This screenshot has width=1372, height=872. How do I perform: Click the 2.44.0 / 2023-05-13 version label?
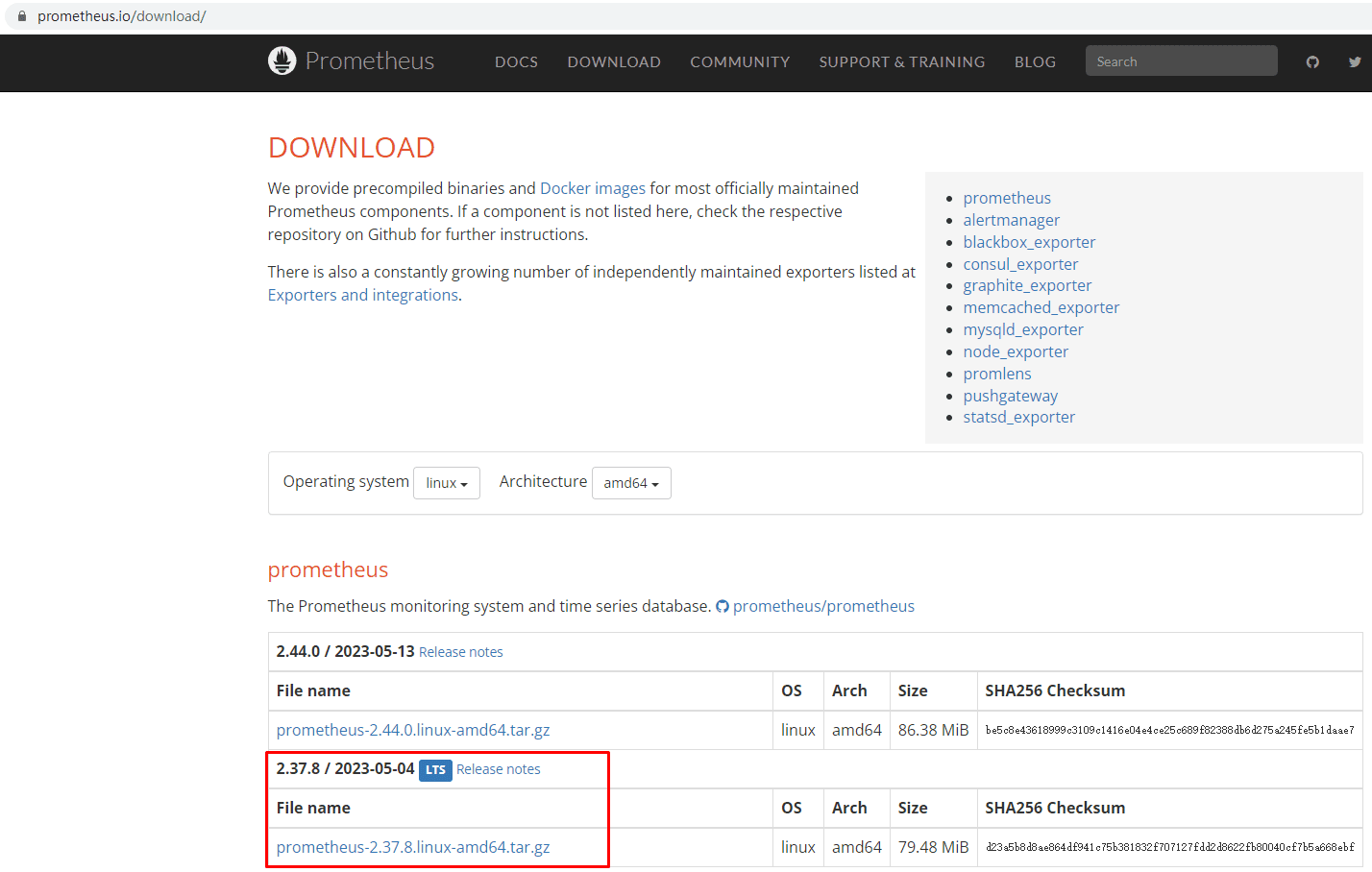(345, 651)
